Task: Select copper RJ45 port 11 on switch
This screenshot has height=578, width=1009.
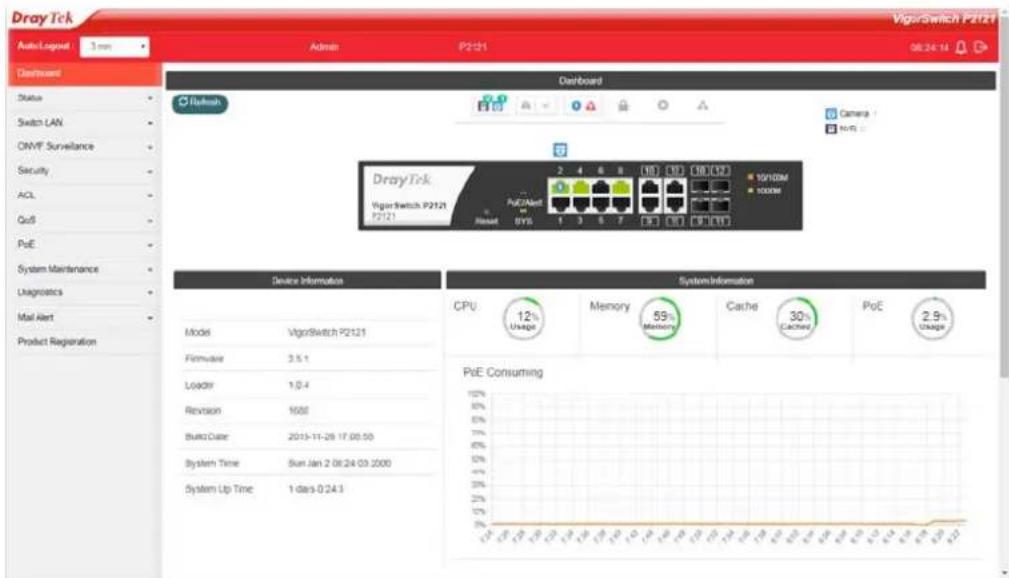Action: (x=675, y=204)
